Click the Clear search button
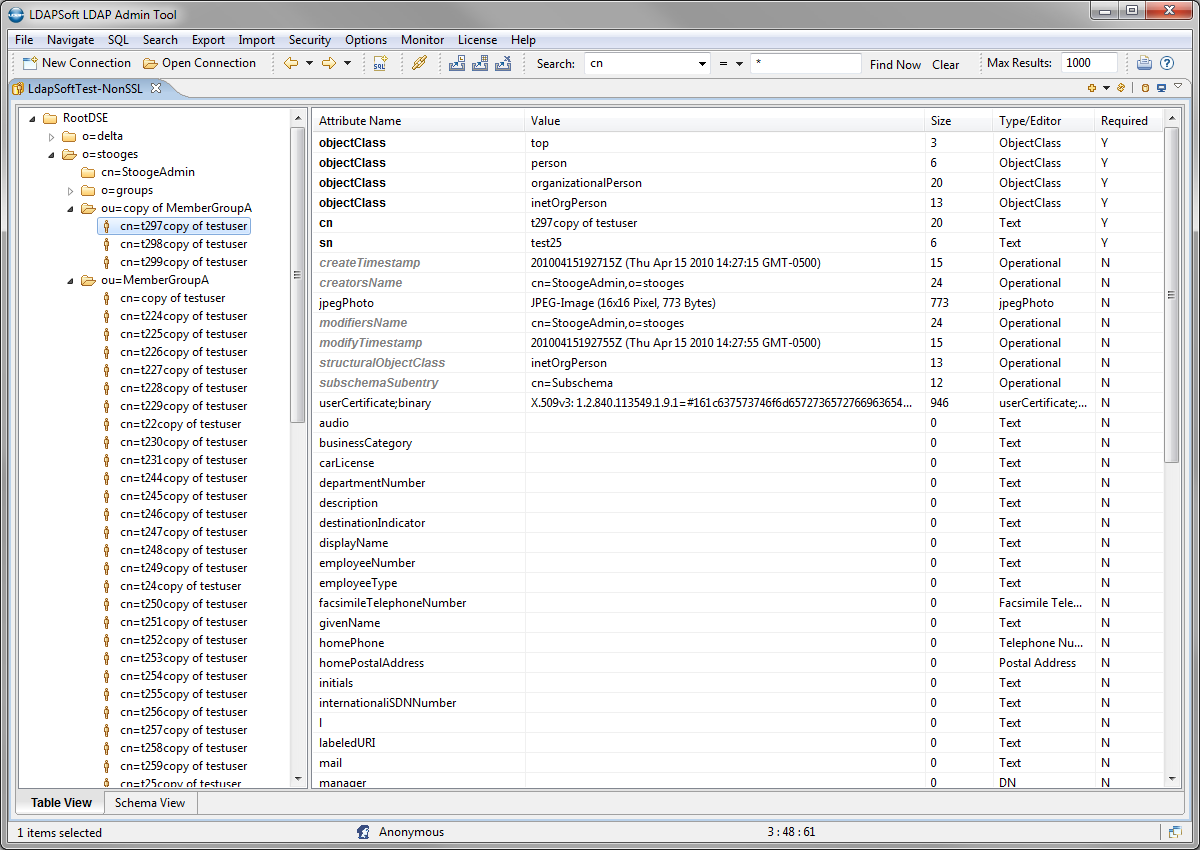This screenshot has width=1200, height=850. [945, 64]
